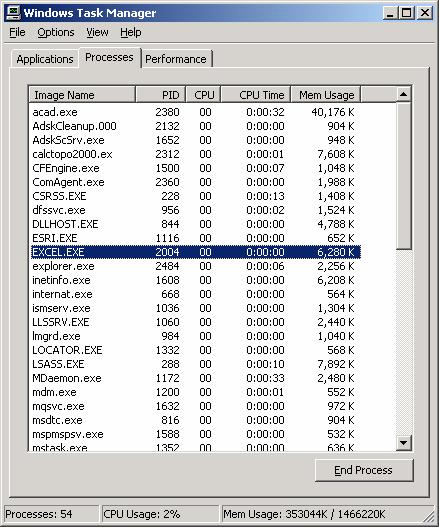Viewport: 439px width, 527px height.
Task: Minimize the Task Manager window
Action: tap(390, 13)
